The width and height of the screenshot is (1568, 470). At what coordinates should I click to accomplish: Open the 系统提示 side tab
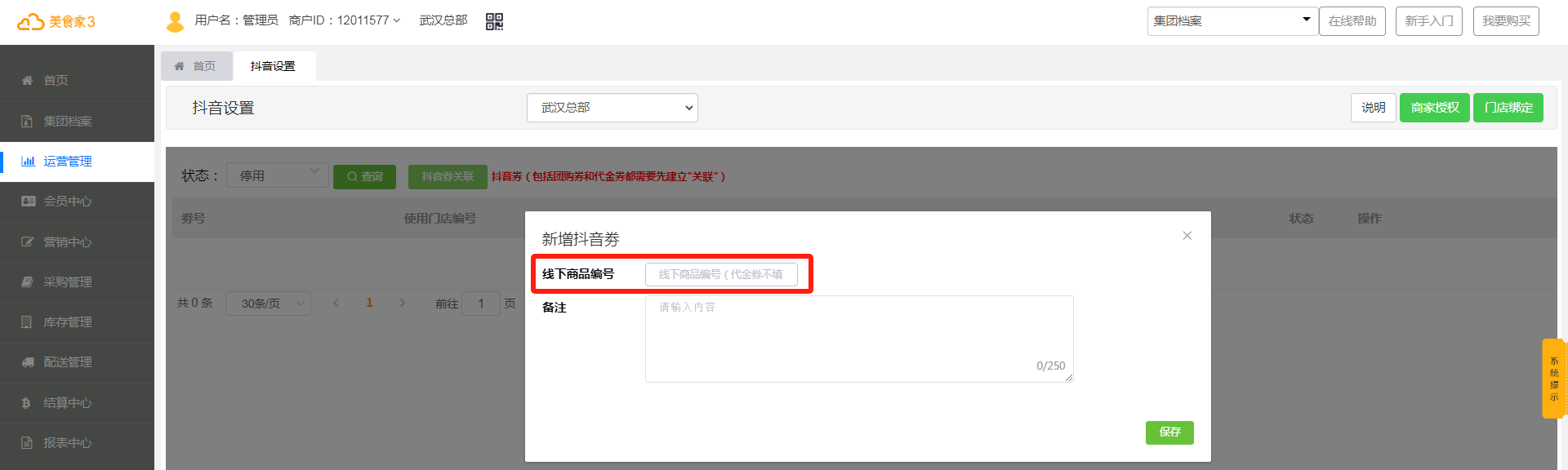1553,379
